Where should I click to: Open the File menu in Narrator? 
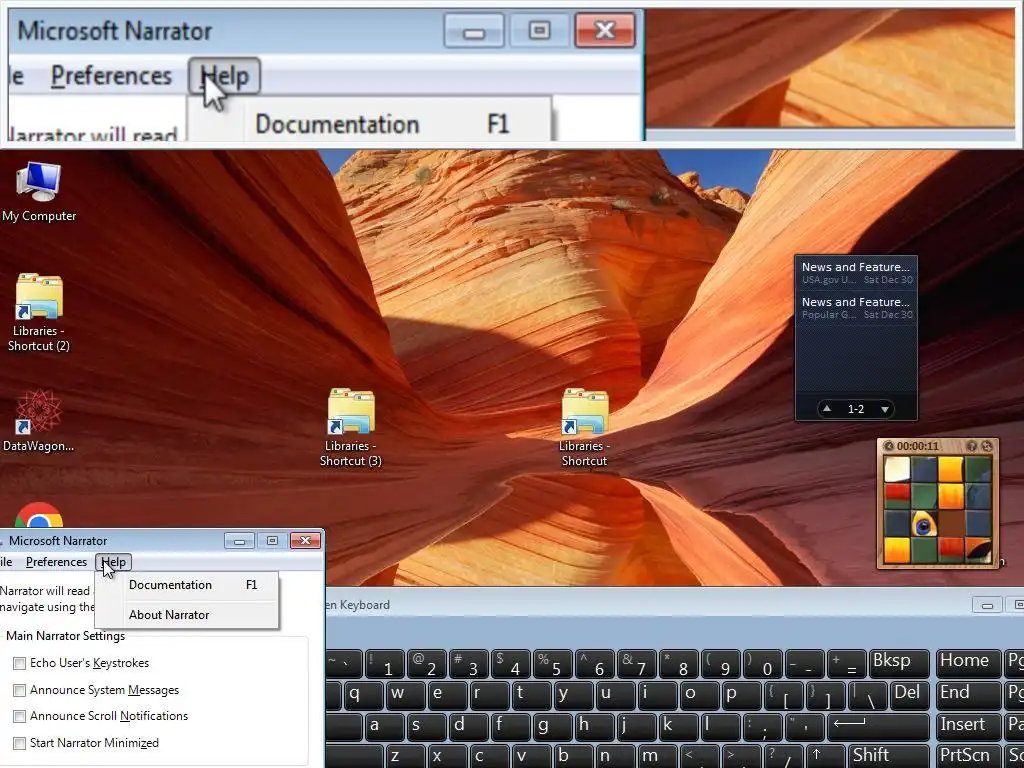7,562
